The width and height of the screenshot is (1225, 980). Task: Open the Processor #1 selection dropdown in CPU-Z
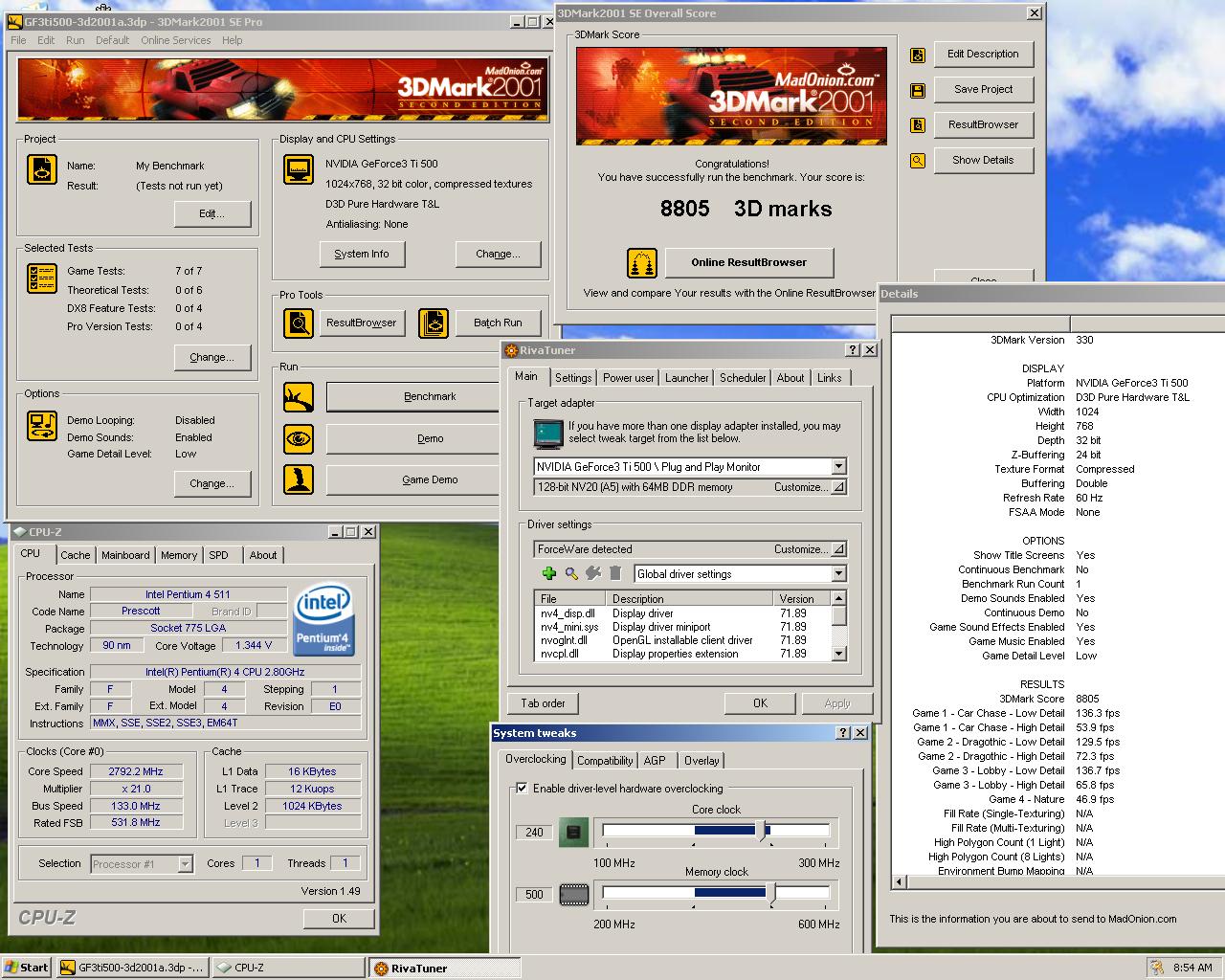[x=186, y=864]
